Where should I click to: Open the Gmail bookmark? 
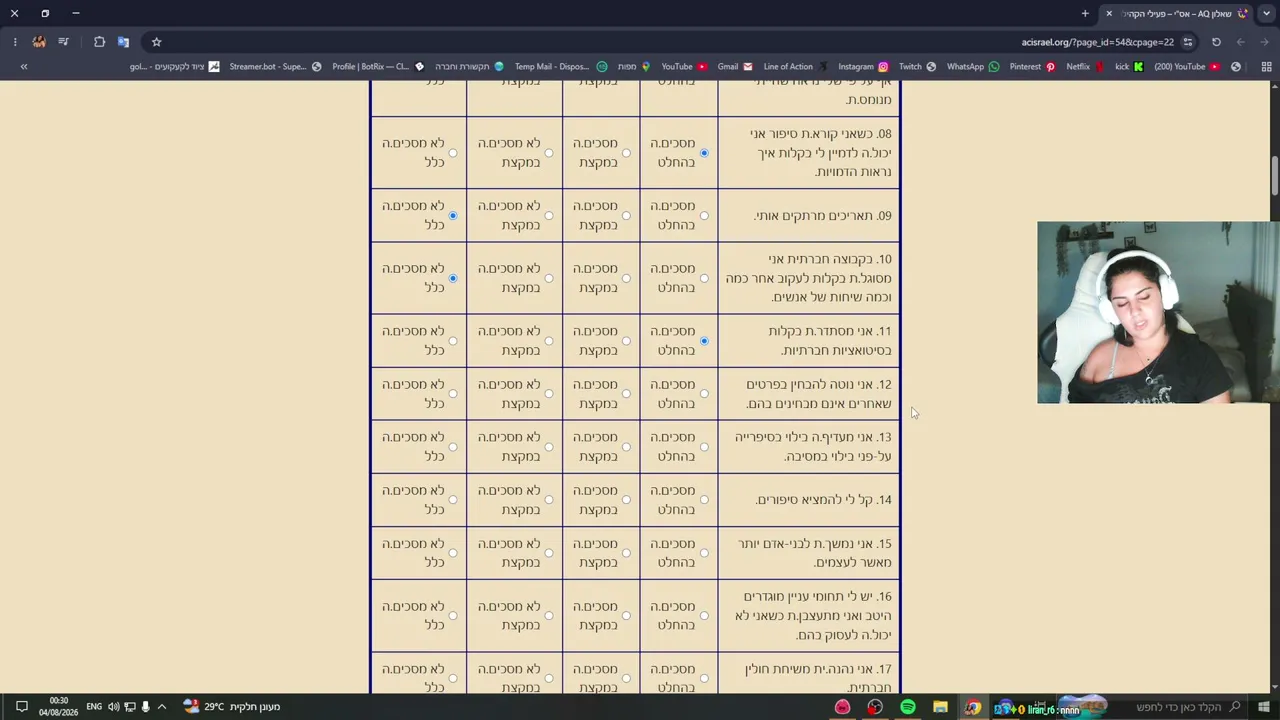(x=735, y=67)
